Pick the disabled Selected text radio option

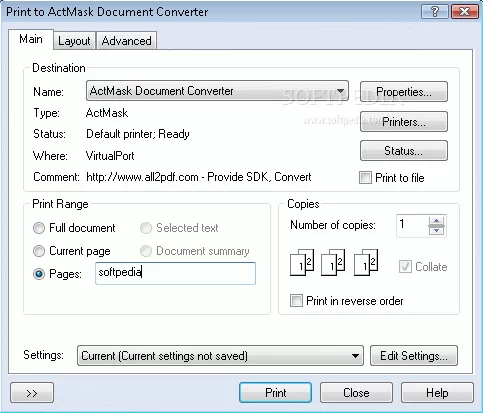click(146, 228)
